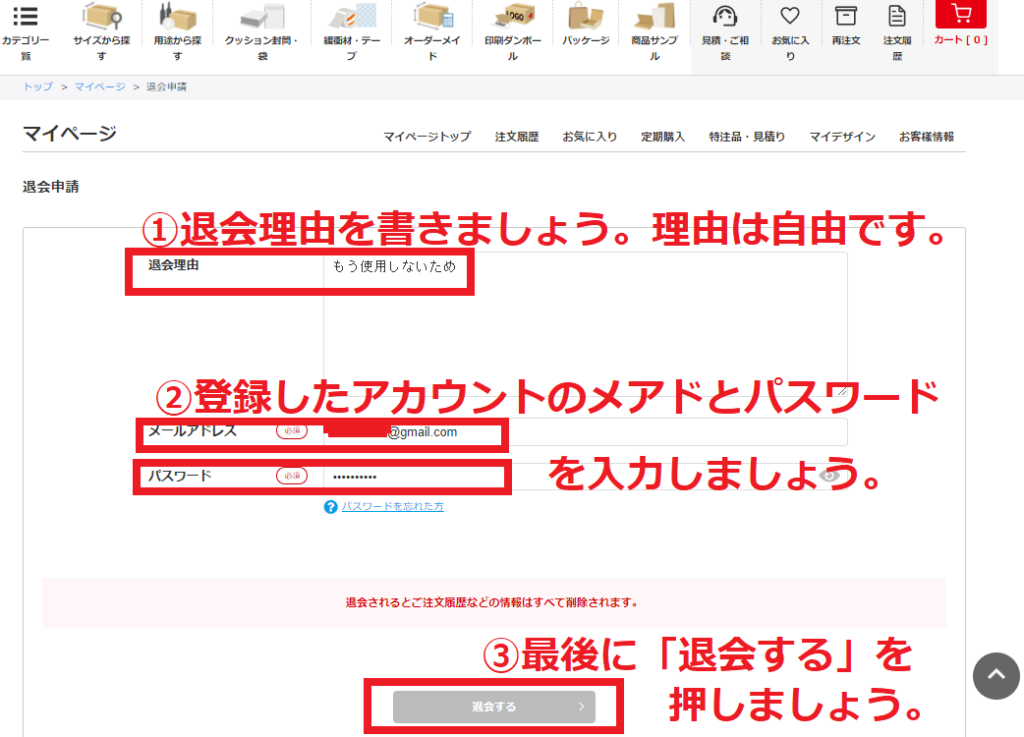Click the サイズから探す box icon
Viewport: 1024px width, 737px height.
102,17
